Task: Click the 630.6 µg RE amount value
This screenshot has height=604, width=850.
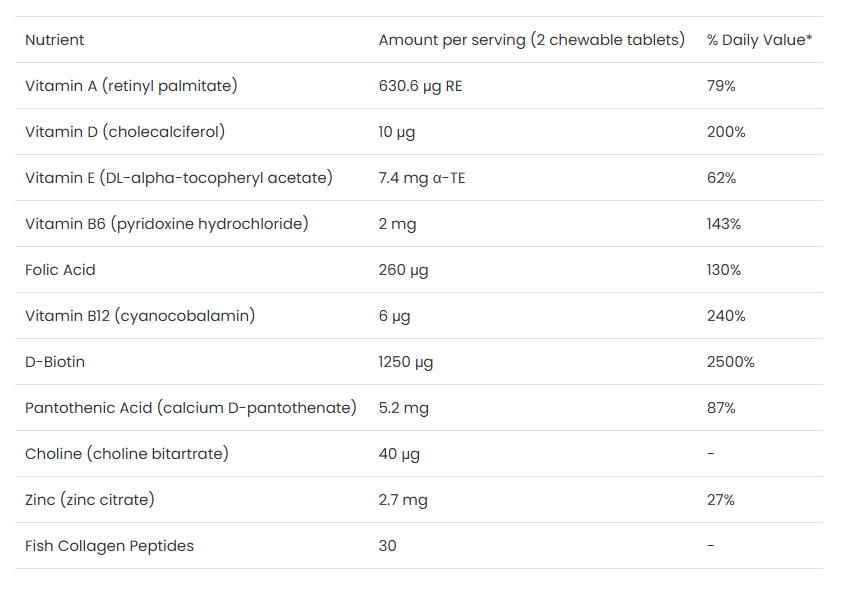Action: coord(420,86)
